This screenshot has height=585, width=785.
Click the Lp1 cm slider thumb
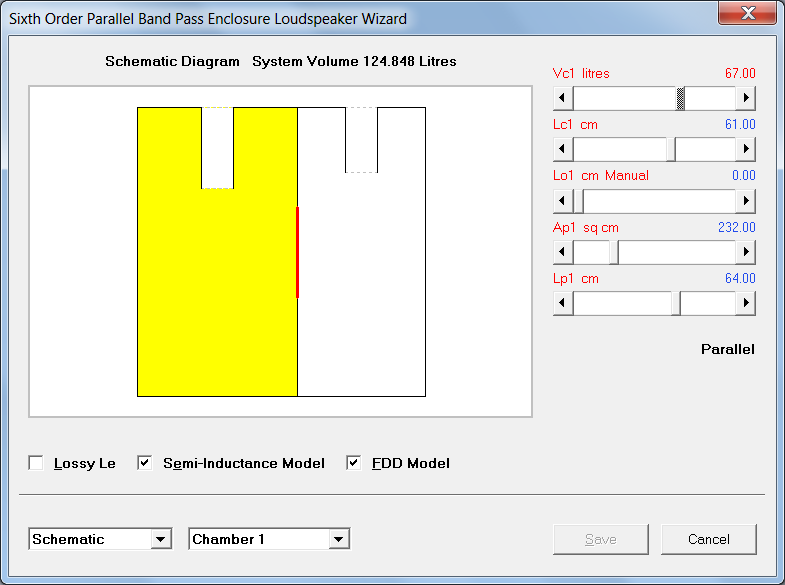click(x=675, y=303)
